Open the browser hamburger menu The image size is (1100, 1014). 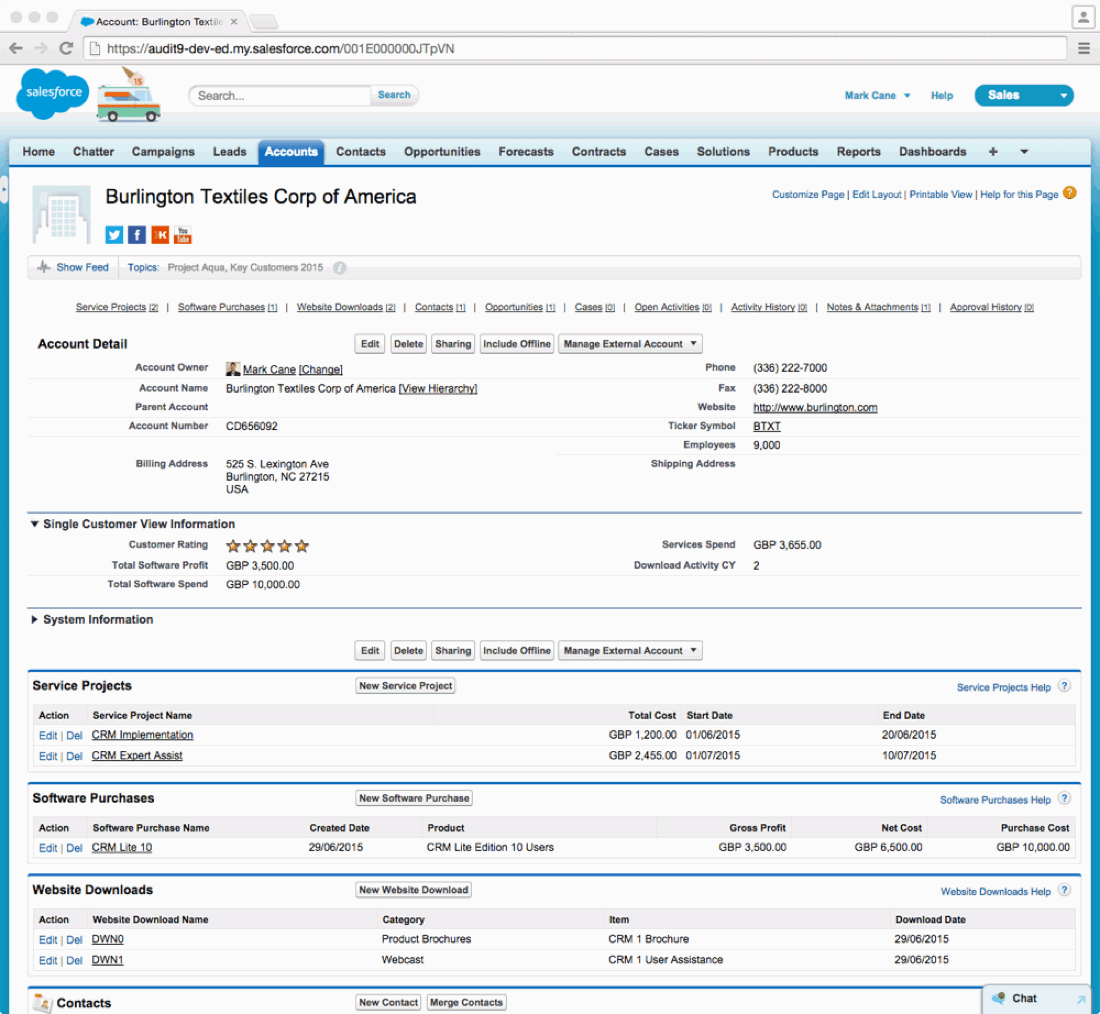(1084, 48)
